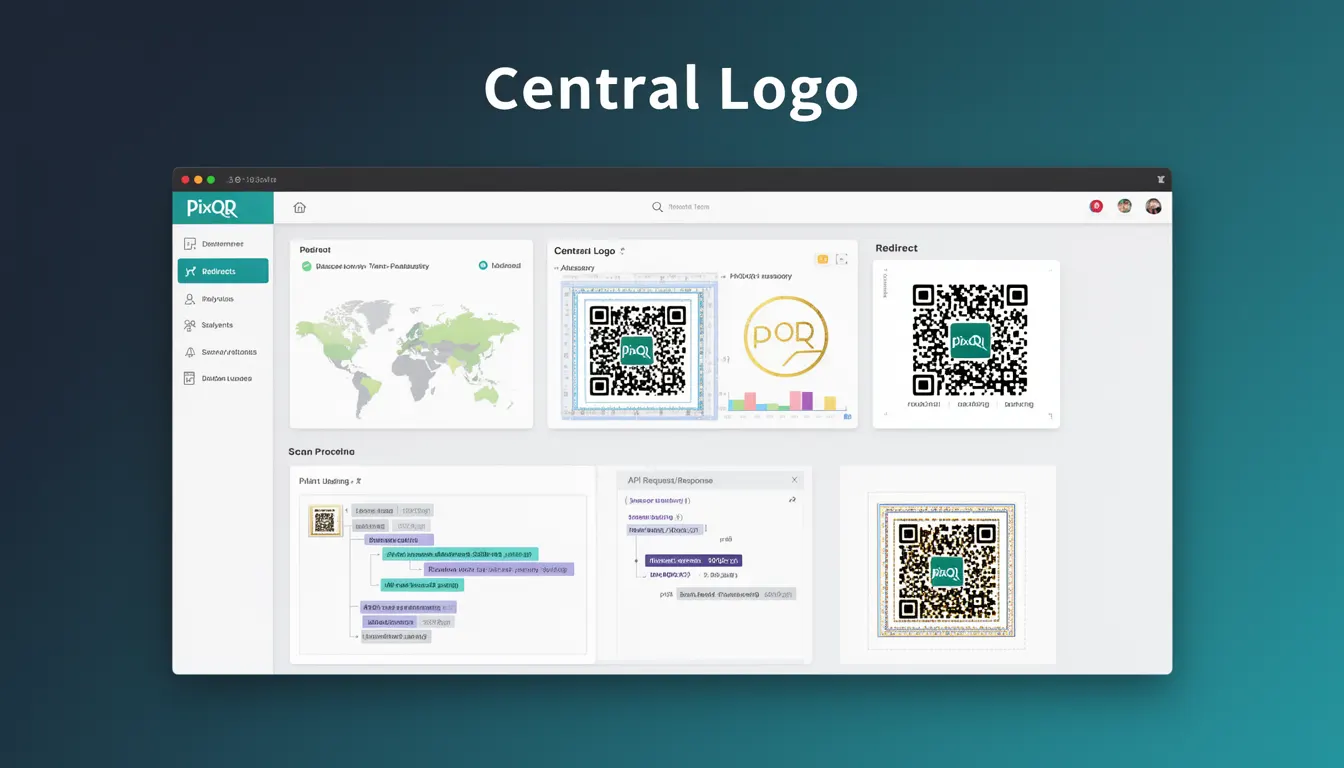This screenshot has height=768, width=1344.
Task: Open the sidebar item with the single-person icon
Action: tap(223, 299)
